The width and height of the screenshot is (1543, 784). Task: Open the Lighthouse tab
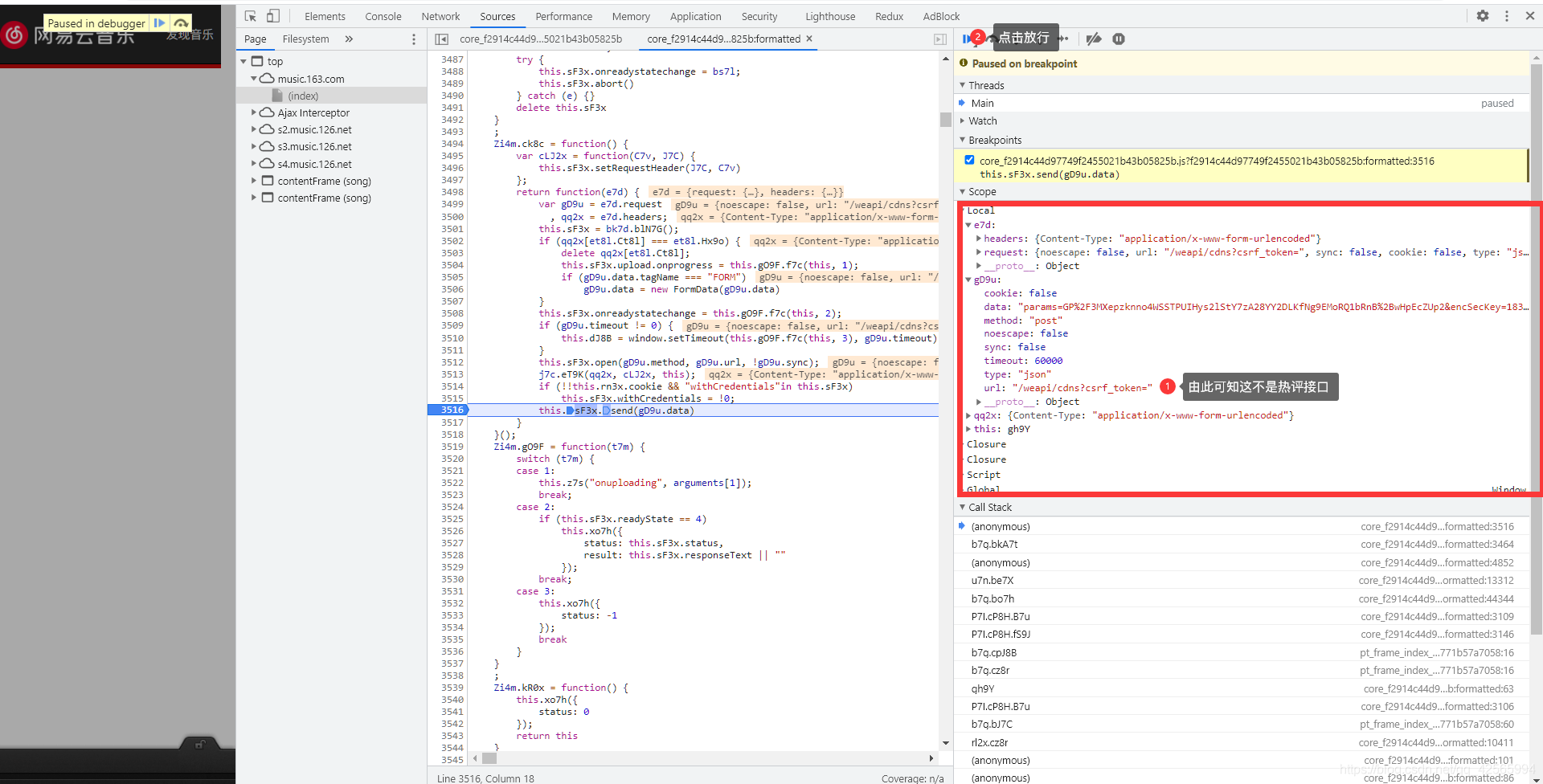click(x=830, y=16)
